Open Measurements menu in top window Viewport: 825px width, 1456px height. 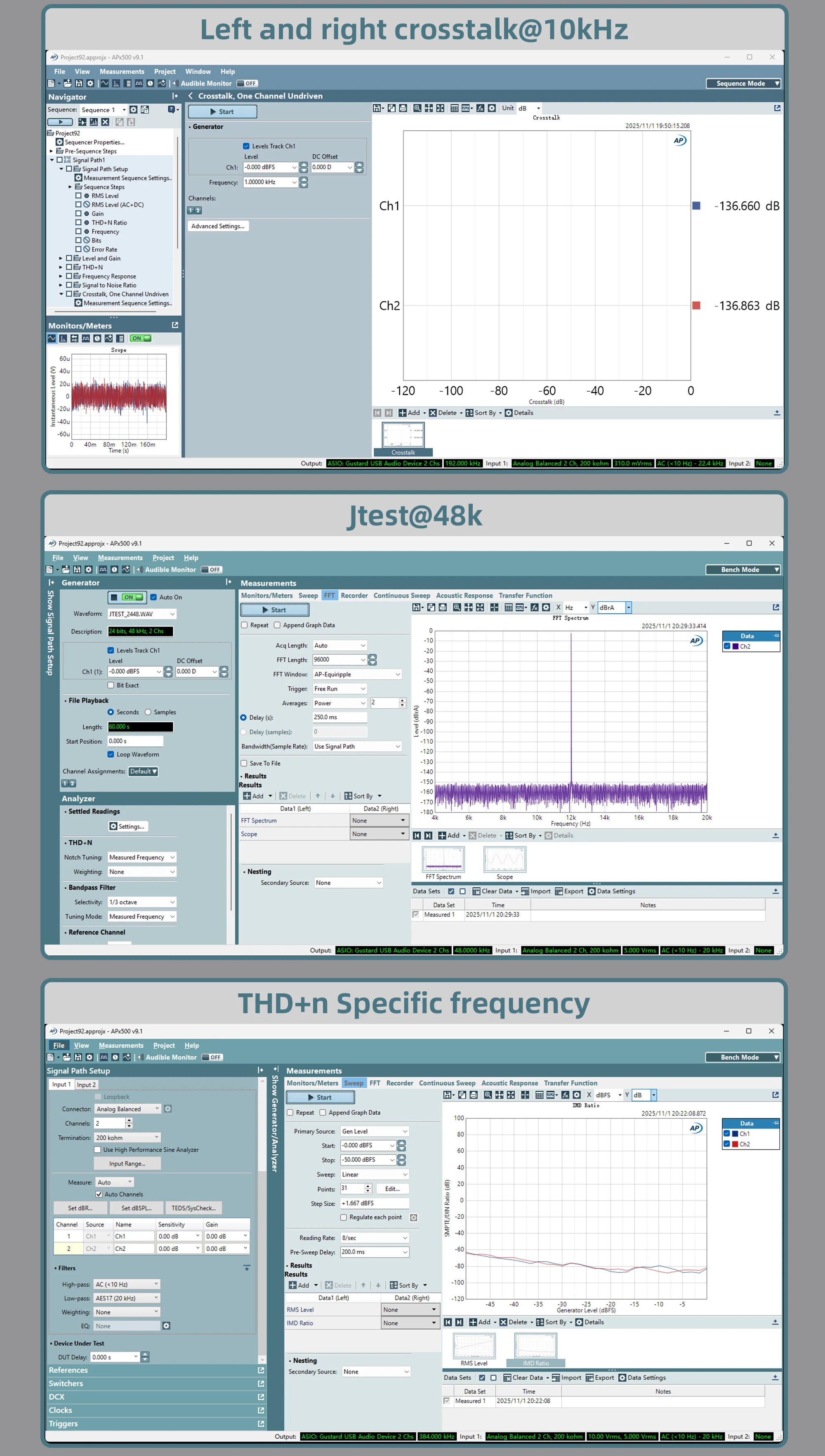pos(122,72)
